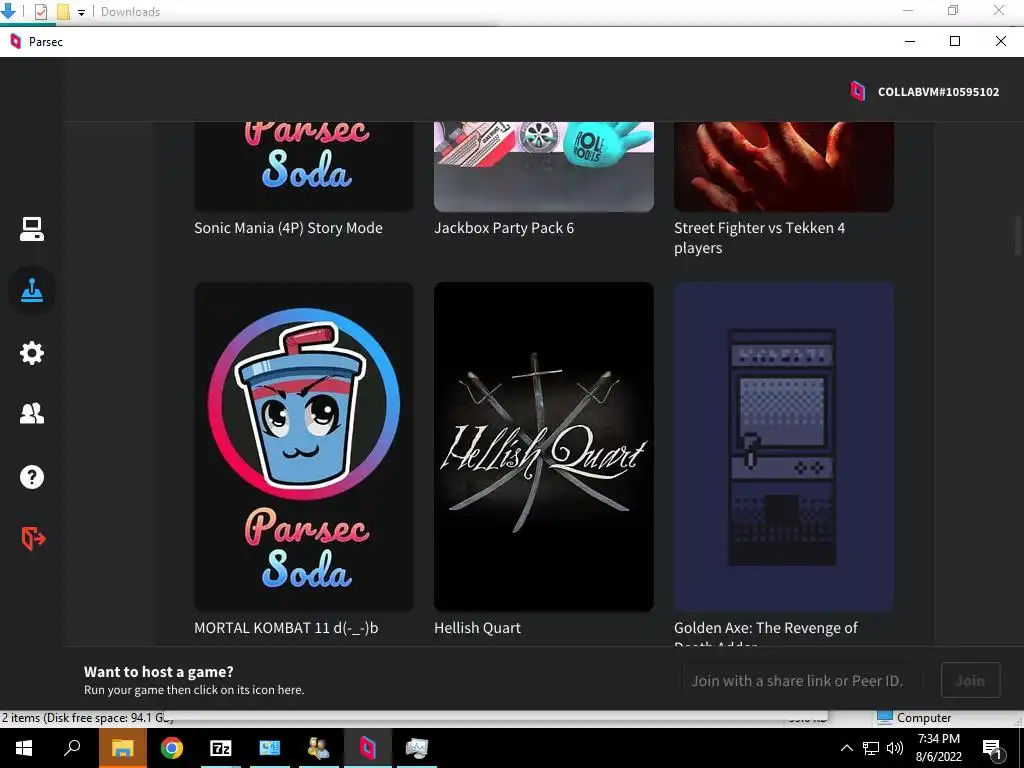The height and width of the screenshot is (768, 1024).
Task: Open the Computers section in Parsec sidebar
Action: tap(31, 229)
